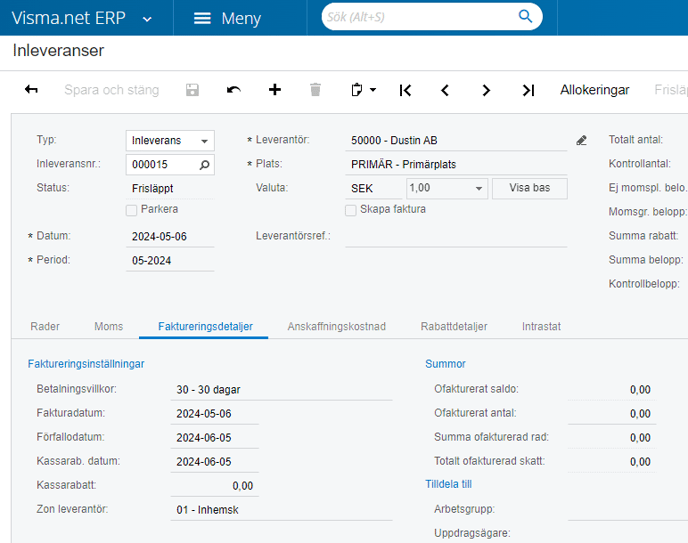688x543 pixels.
Task: Click the Kassarabatt 0,00 field
Action: (215, 486)
